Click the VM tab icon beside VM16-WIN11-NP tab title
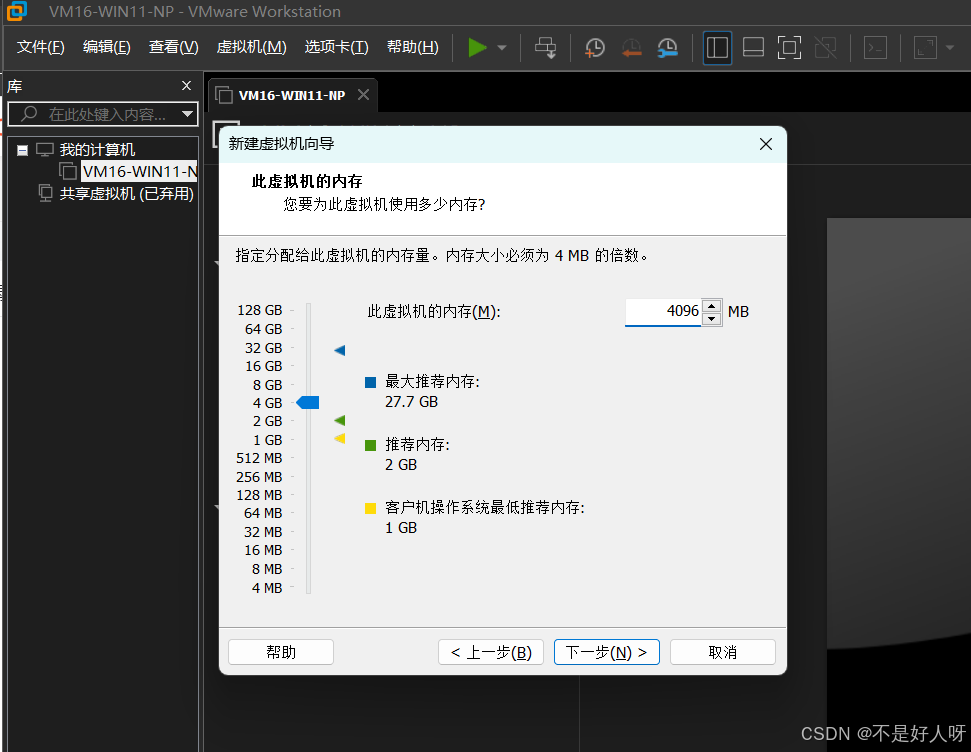 pos(224,95)
